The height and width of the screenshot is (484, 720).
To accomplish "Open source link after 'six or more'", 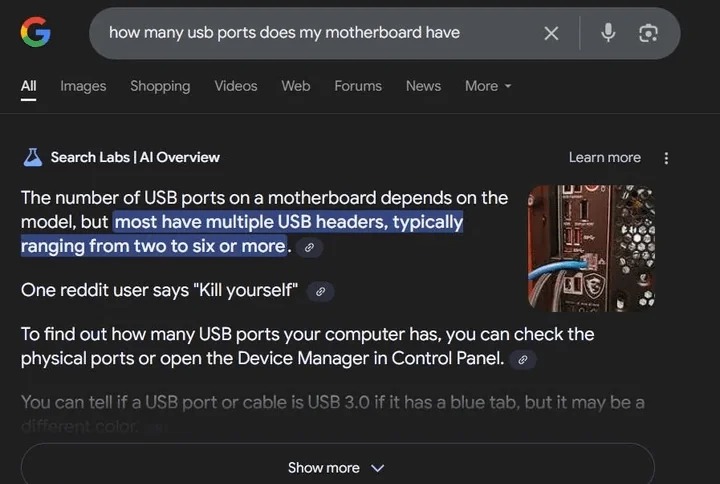I will pos(309,248).
